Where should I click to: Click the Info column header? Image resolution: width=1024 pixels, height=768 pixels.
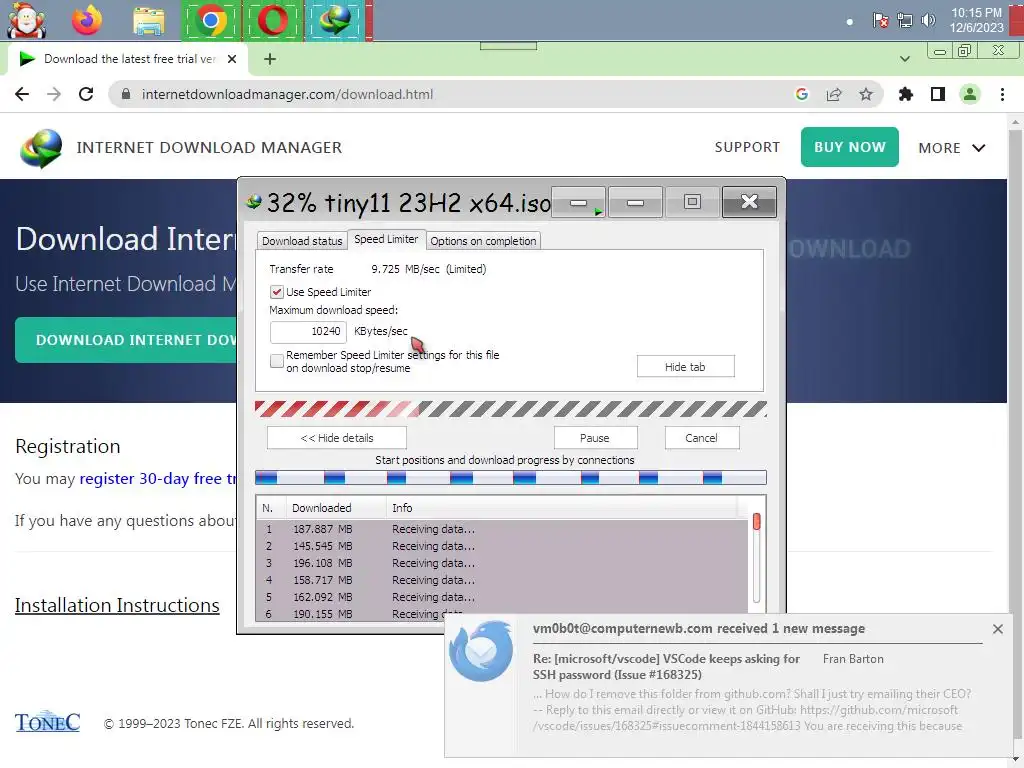coord(562,507)
